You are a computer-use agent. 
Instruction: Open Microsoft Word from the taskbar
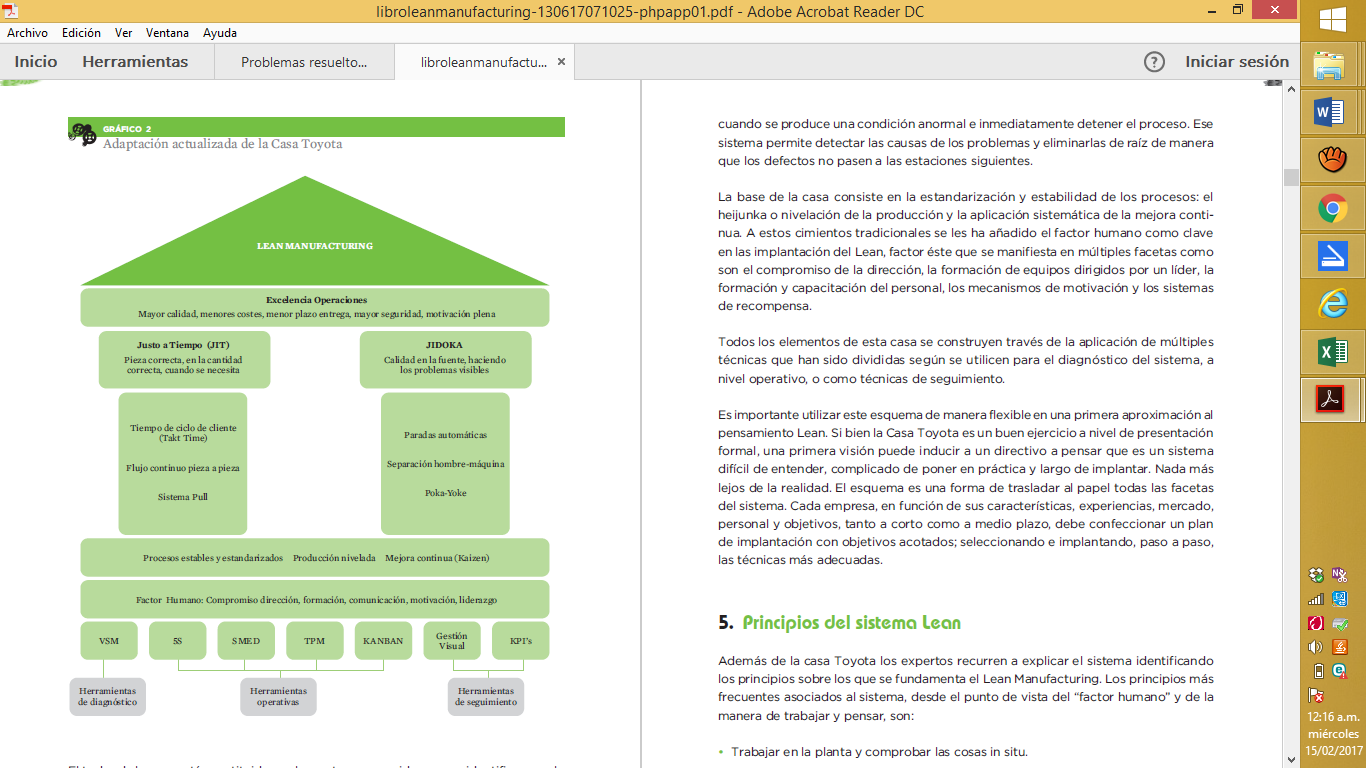[1331, 113]
